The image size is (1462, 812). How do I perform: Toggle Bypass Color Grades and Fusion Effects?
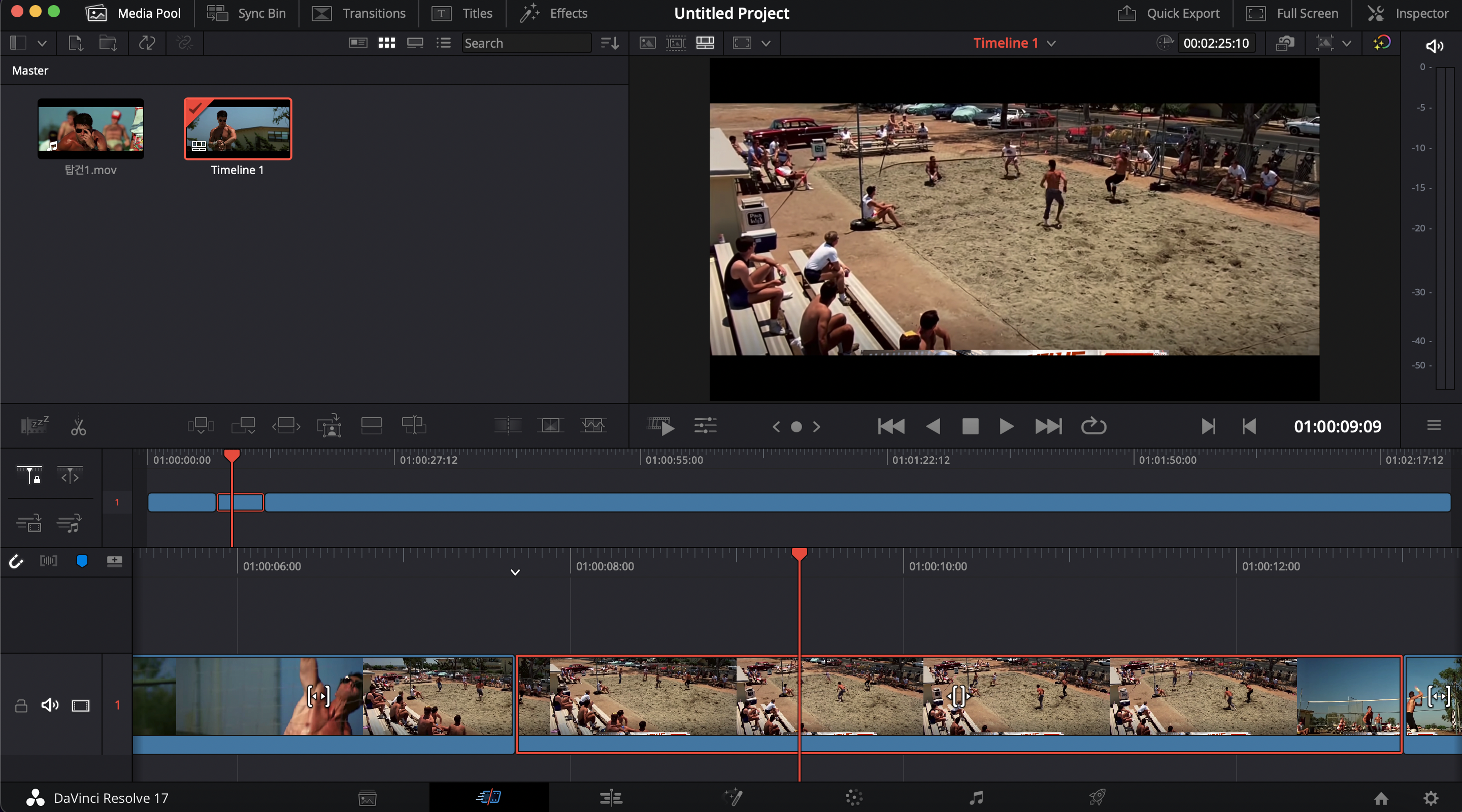click(1381, 43)
